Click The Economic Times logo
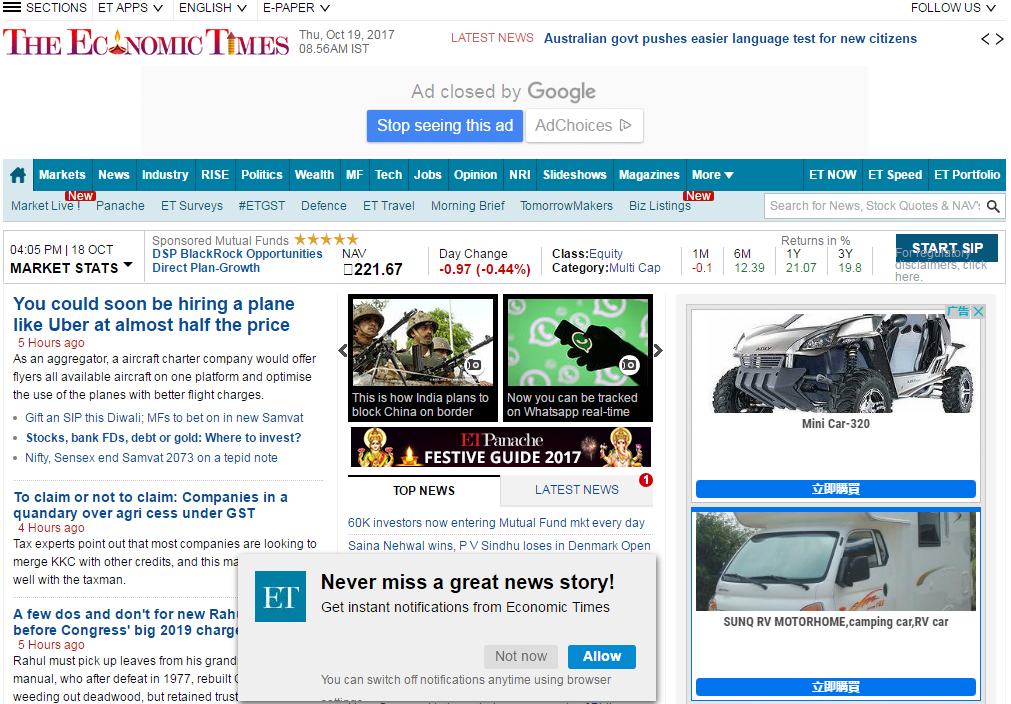 point(146,42)
